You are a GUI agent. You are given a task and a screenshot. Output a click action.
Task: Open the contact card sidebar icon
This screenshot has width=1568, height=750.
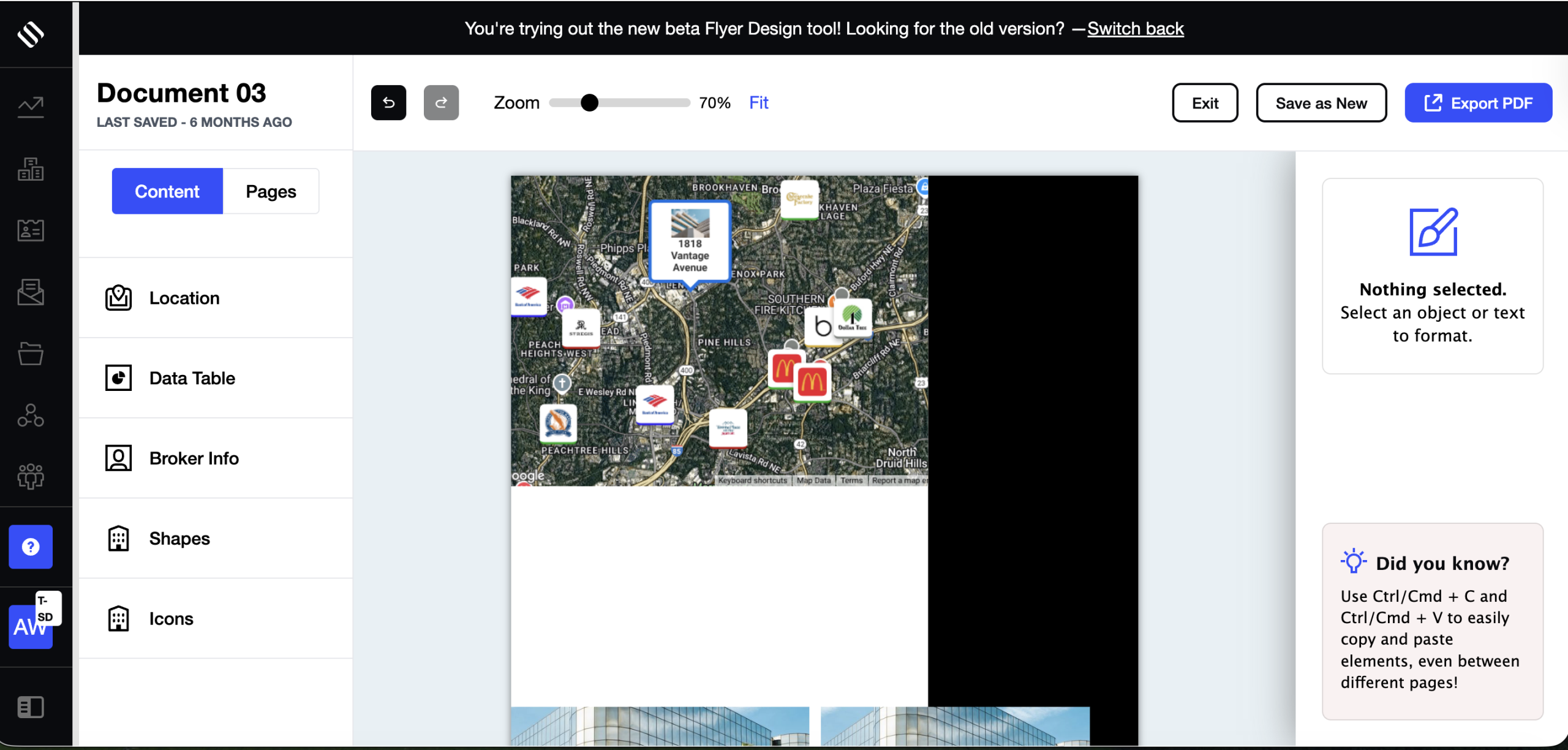31,230
